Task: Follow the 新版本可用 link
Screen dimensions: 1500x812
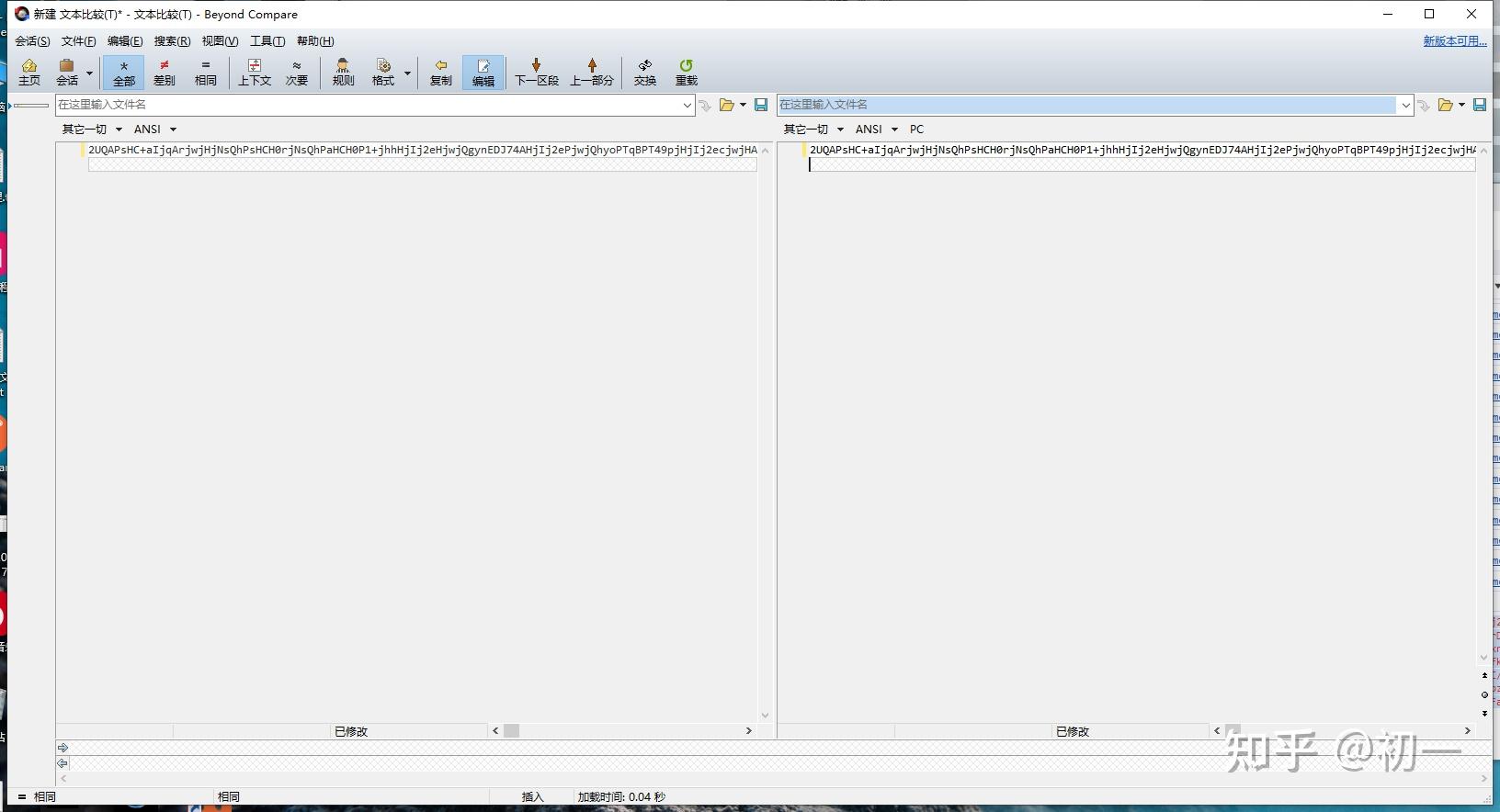Action: (x=1455, y=41)
